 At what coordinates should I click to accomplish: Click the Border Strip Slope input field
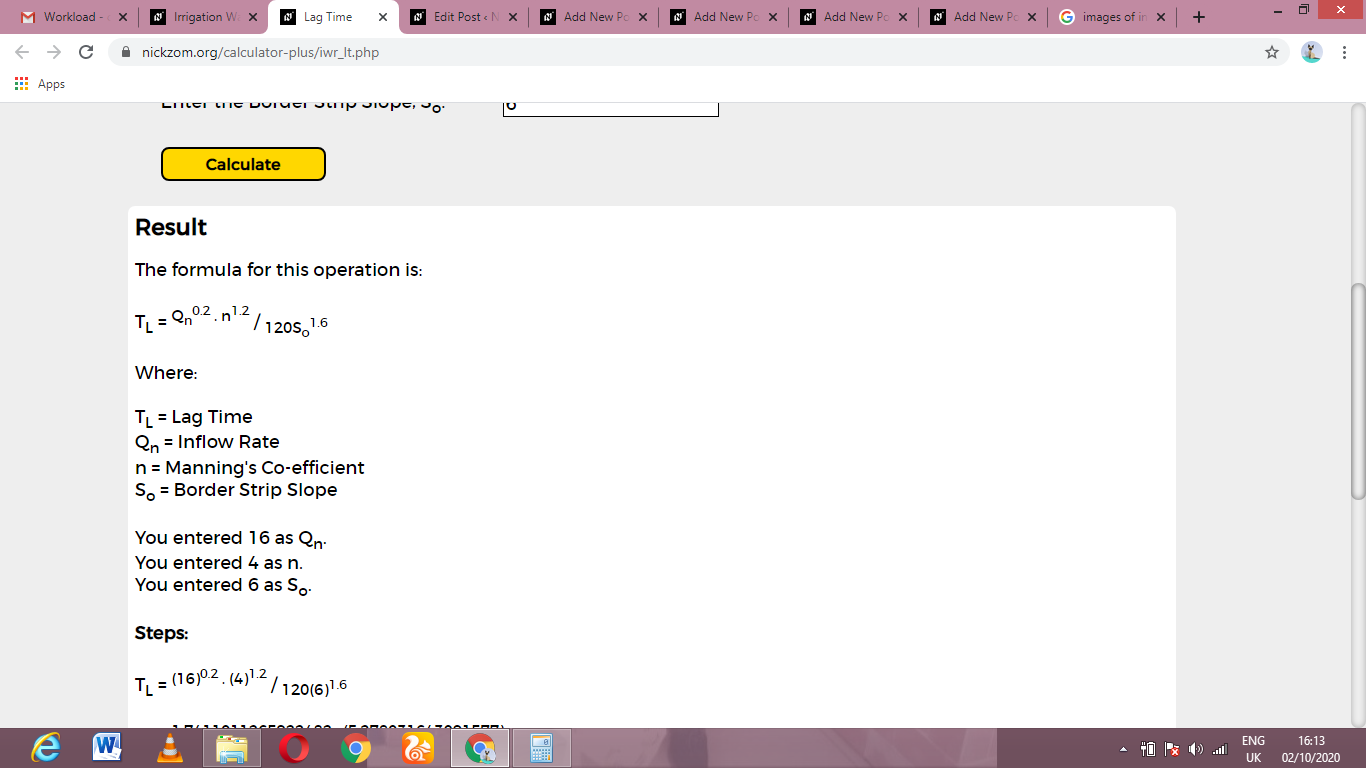[611, 108]
